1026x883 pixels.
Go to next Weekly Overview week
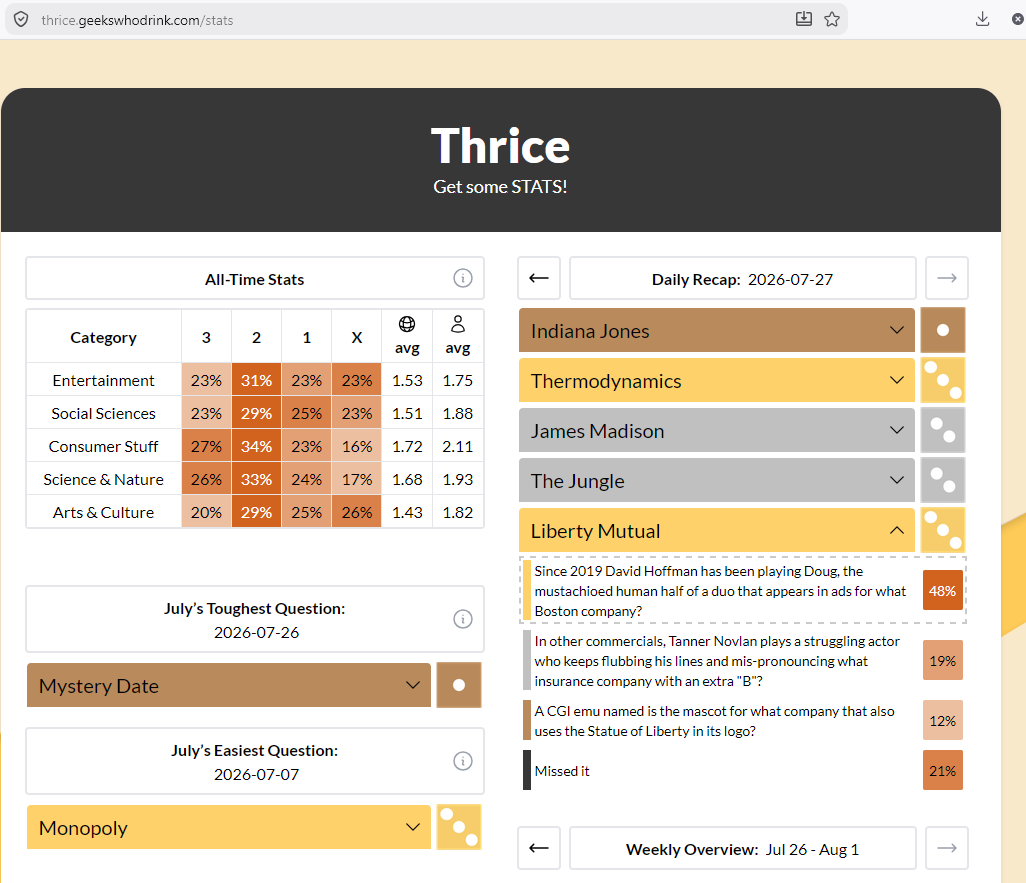947,848
